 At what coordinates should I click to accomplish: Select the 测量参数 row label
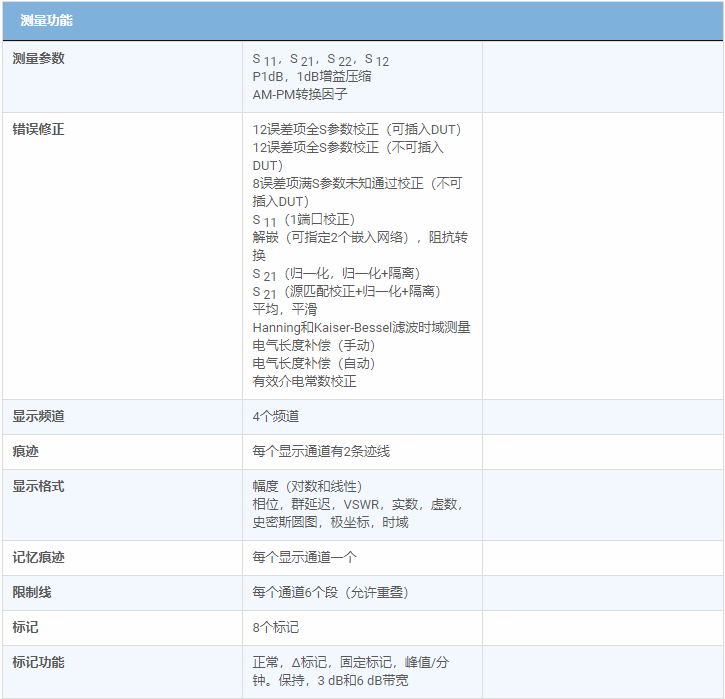pyautogui.click(x=38, y=58)
